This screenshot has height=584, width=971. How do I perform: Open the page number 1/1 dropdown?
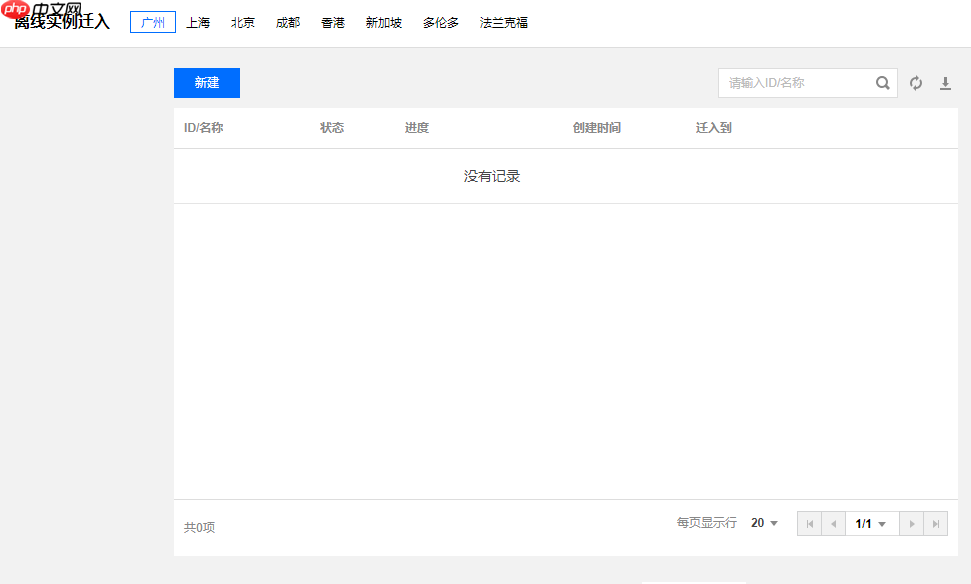point(871,523)
